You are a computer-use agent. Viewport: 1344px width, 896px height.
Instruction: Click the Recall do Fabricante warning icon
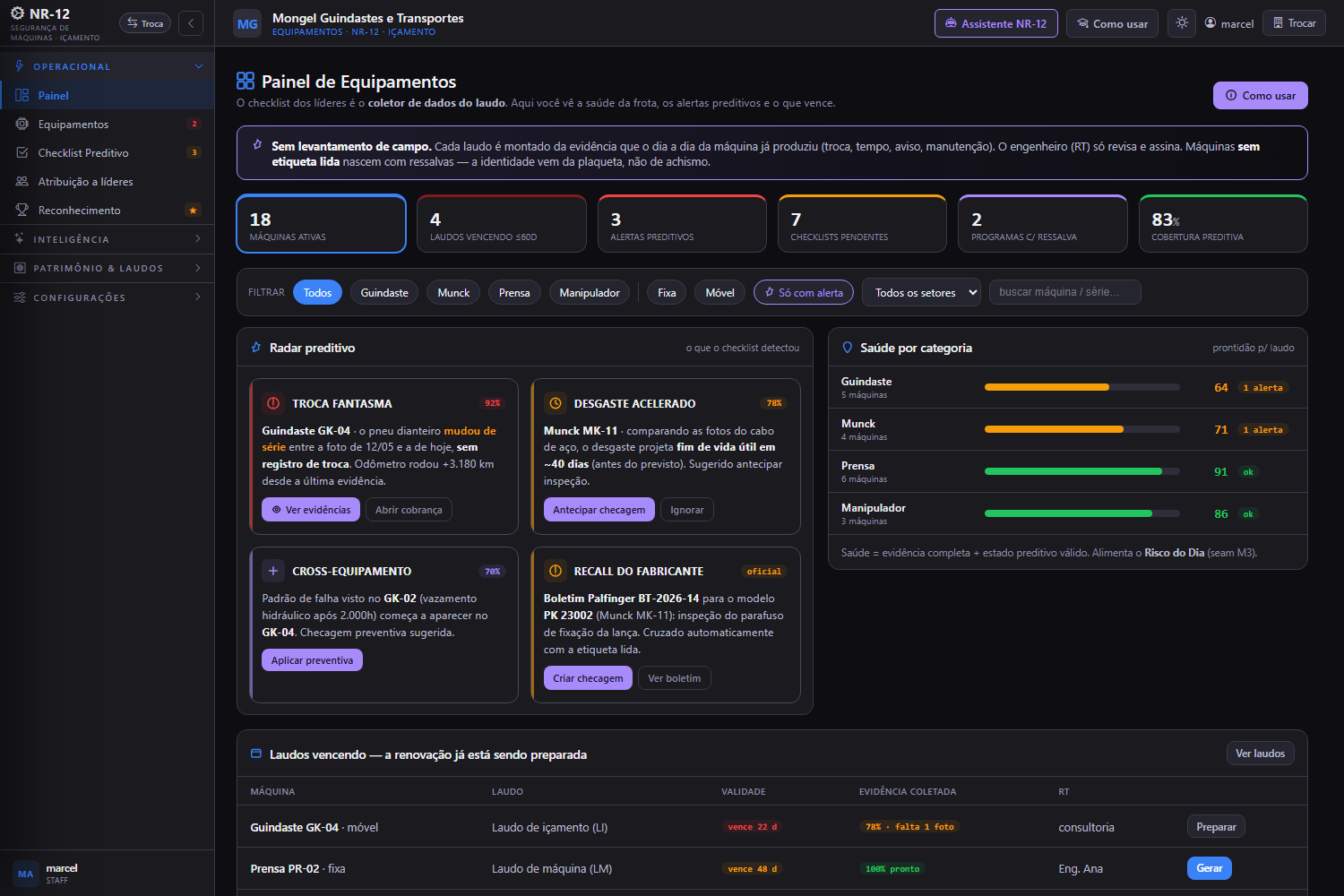click(x=556, y=571)
